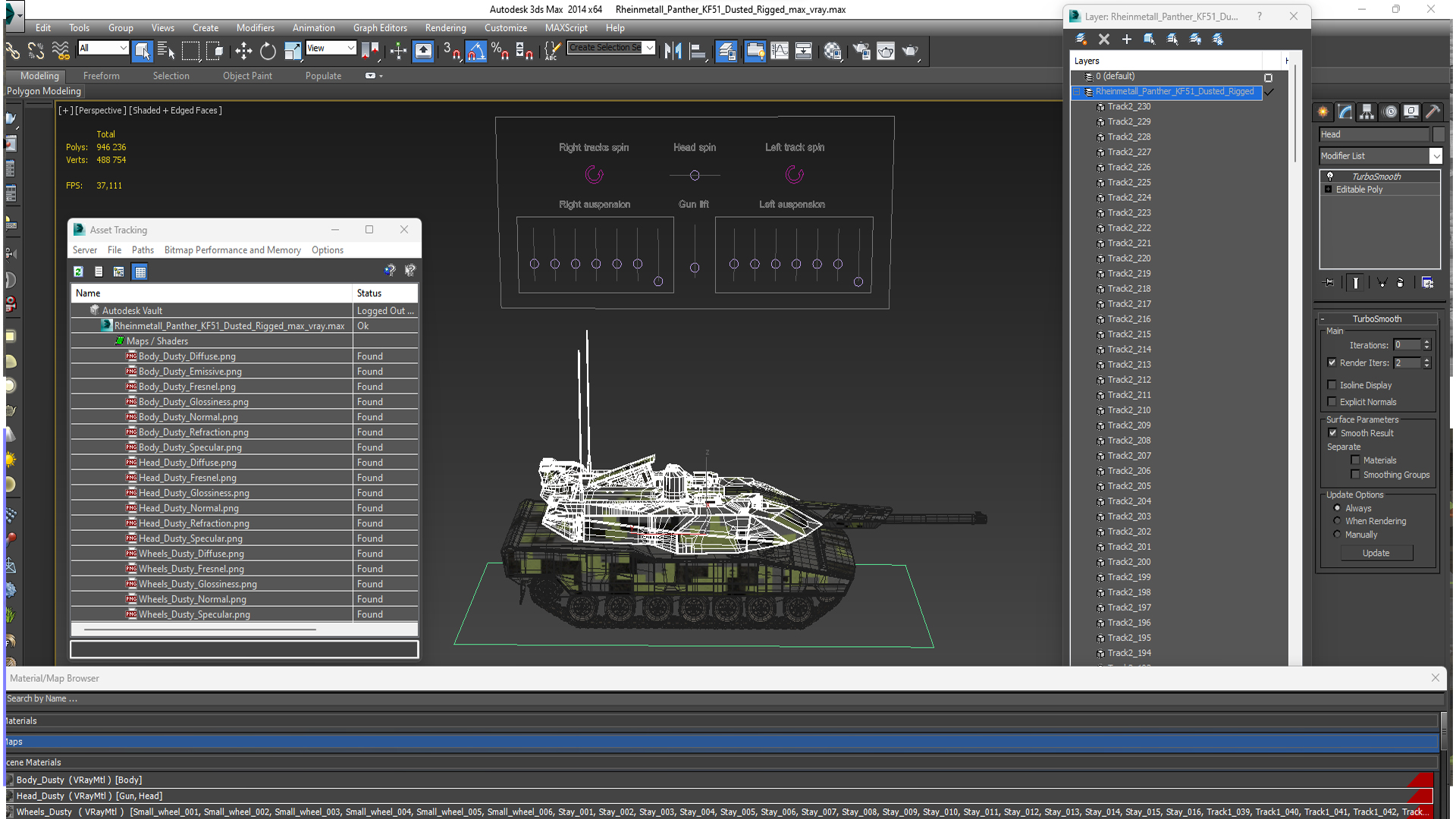Open the Rendering menu
The height and width of the screenshot is (819, 1456).
coord(445,28)
